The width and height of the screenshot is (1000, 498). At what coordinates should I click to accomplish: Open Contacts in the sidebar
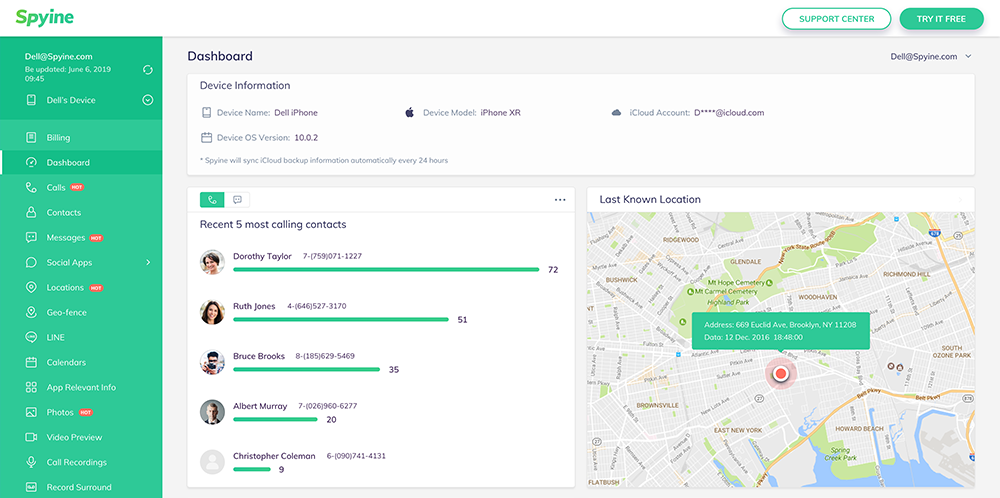coord(81,212)
